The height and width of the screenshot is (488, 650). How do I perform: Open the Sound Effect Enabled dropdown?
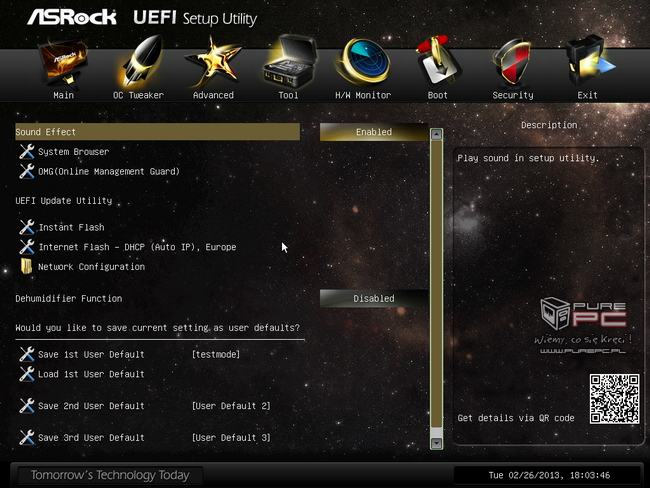(x=374, y=132)
